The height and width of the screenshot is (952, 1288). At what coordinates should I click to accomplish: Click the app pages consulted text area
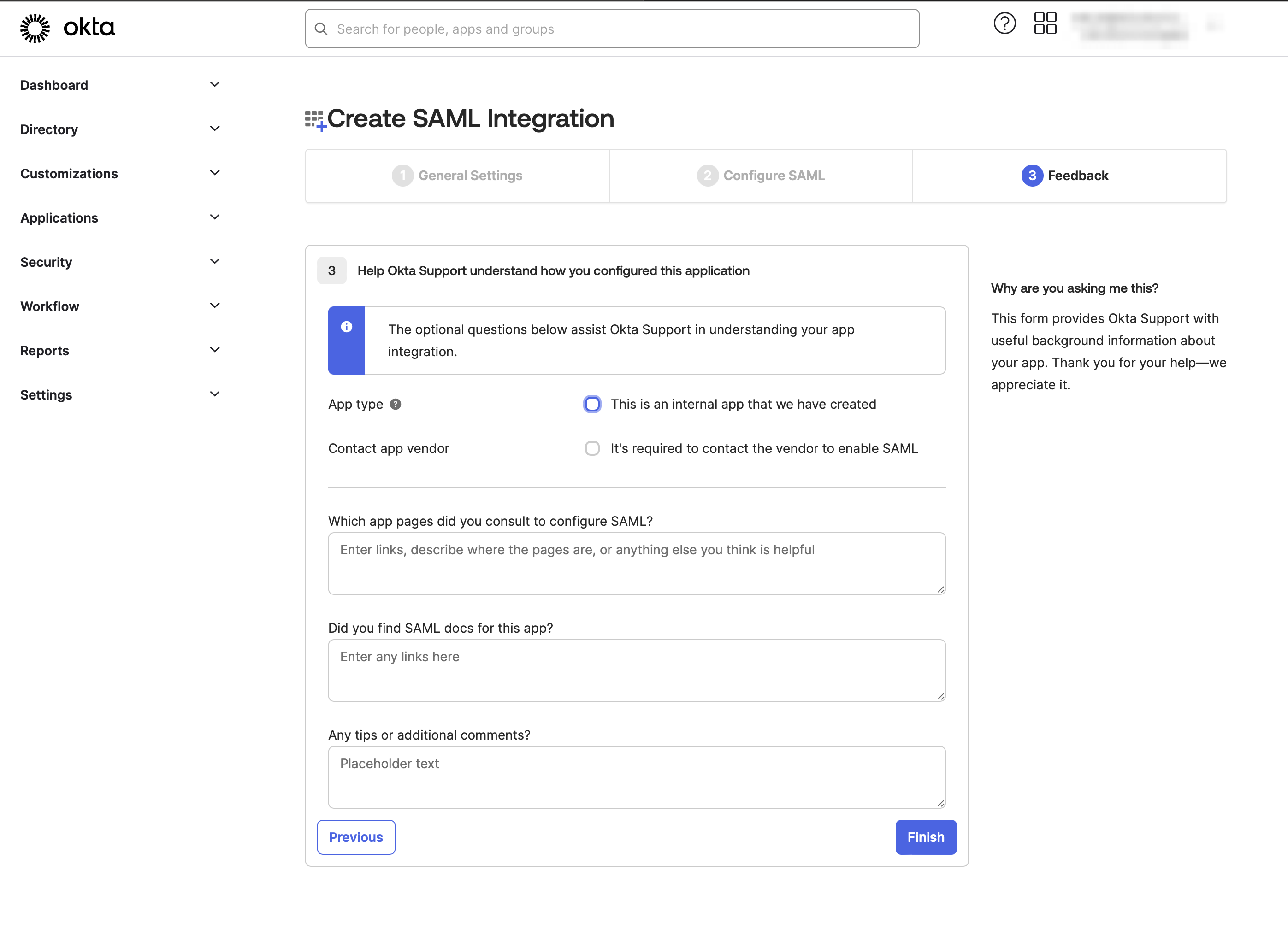(x=637, y=564)
